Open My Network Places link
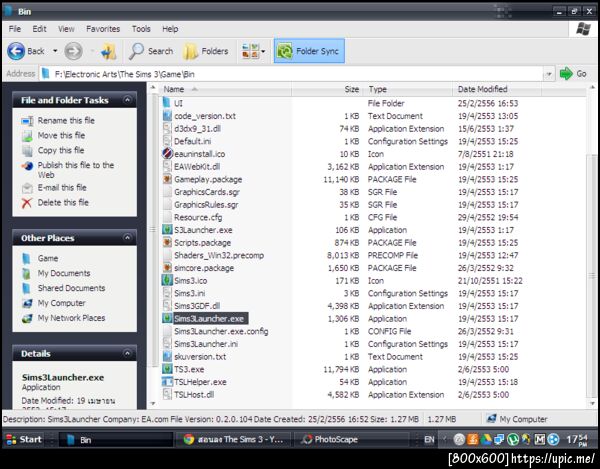The image size is (600, 469). point(71,318)
